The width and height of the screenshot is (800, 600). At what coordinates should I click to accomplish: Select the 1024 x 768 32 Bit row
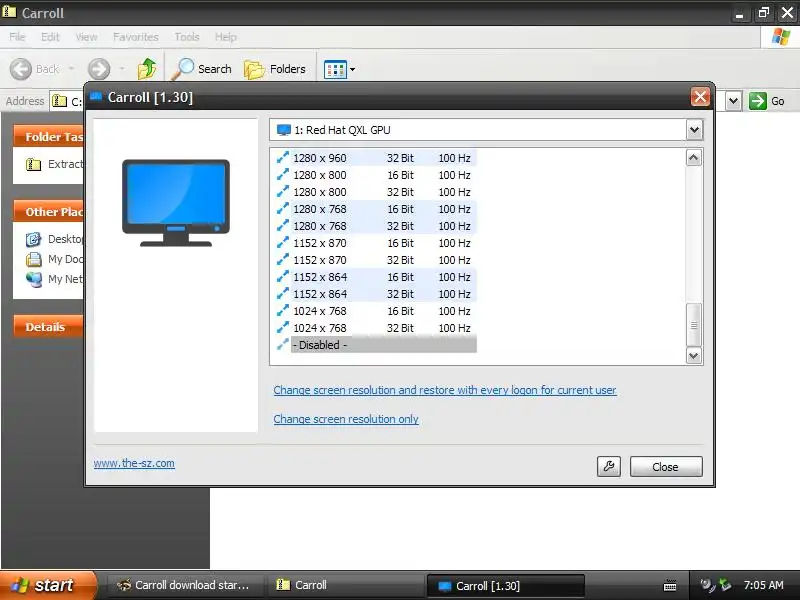click(376, 328)
